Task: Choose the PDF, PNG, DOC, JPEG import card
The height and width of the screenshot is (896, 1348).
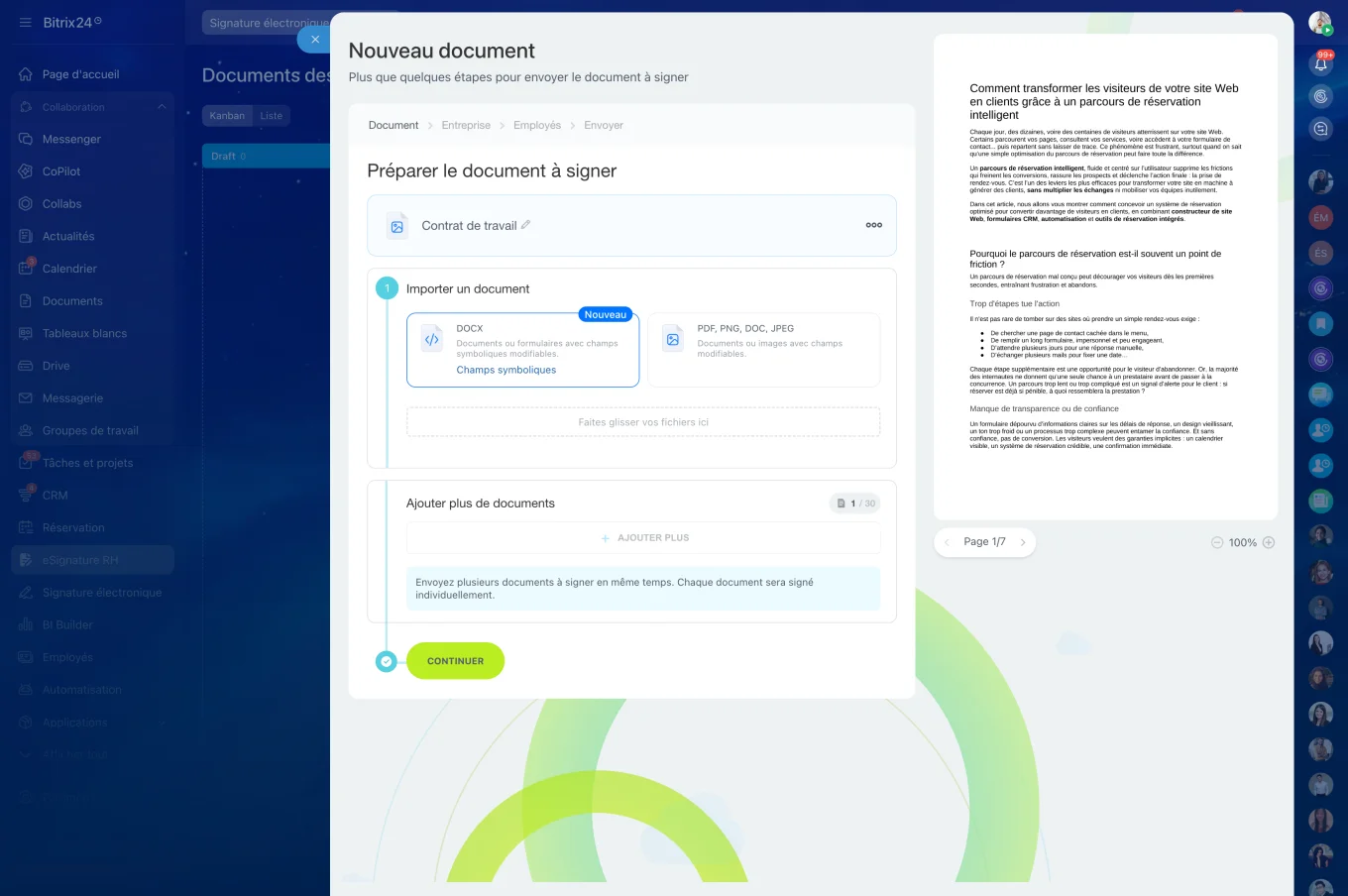Action: pyautogui.click(x=764, y=350)
